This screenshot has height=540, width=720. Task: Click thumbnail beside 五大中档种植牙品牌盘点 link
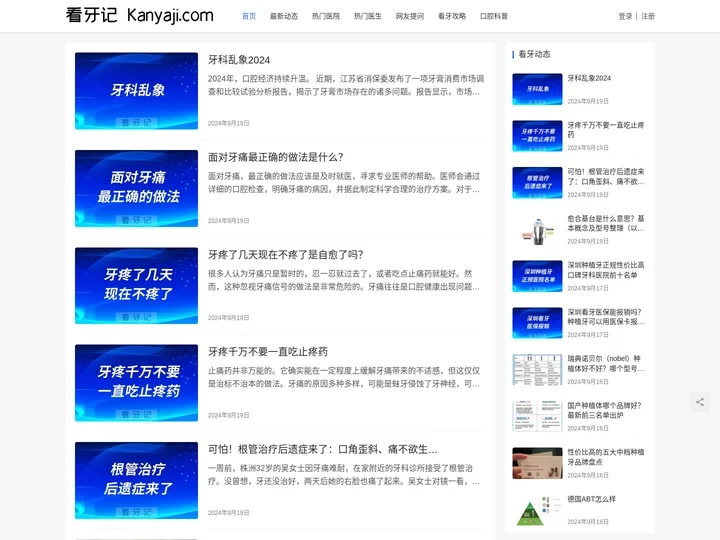point(537,463)
